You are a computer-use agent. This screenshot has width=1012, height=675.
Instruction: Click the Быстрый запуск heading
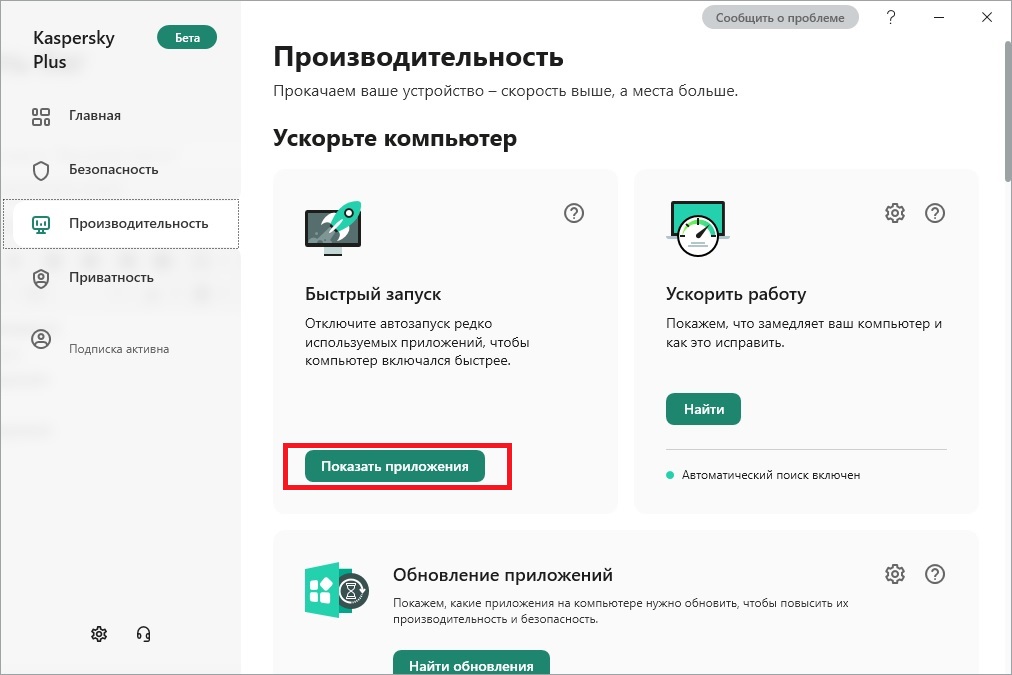click(x=373, y=294)
